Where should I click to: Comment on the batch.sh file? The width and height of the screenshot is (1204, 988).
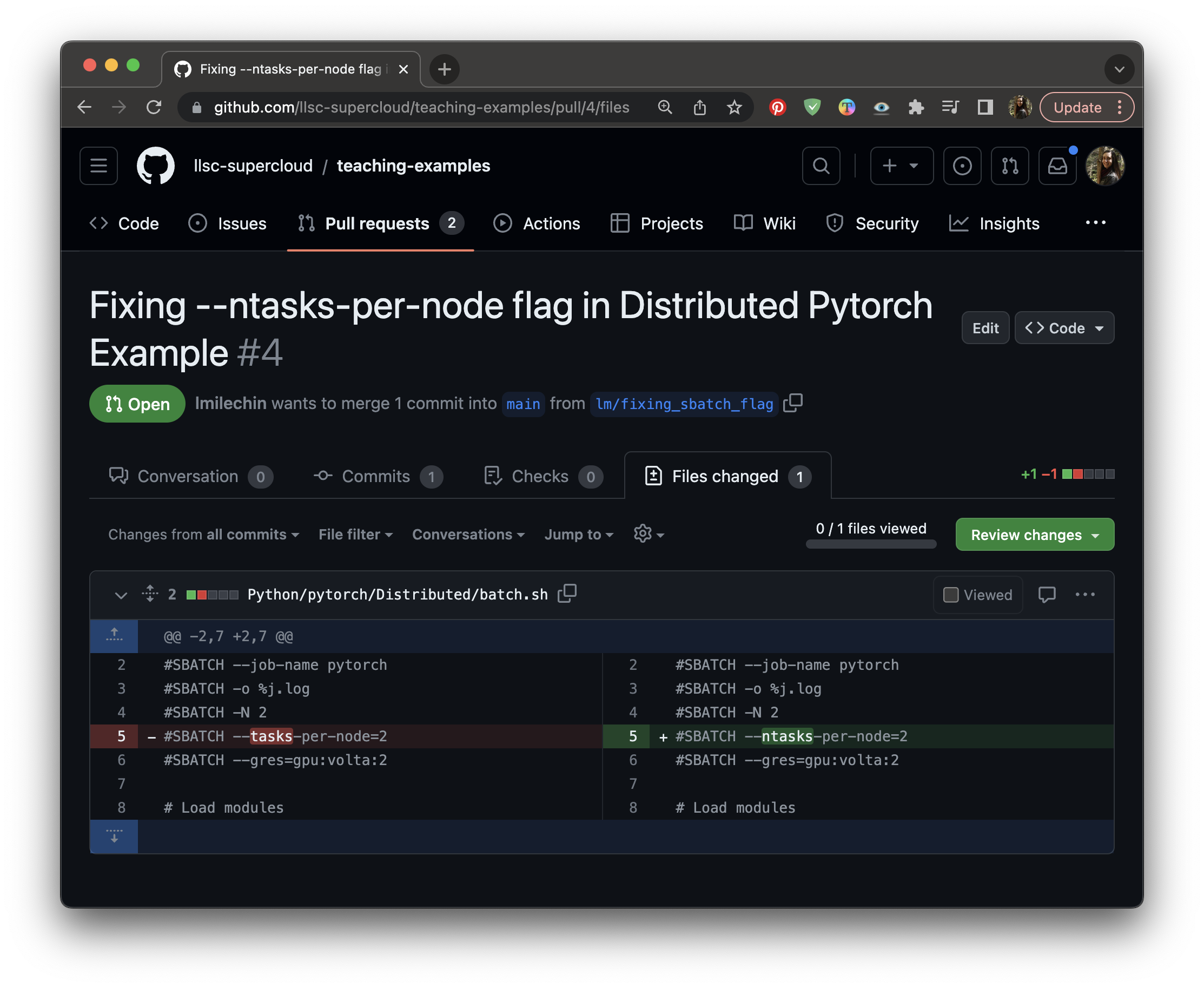pyautogui.click(x=1047, y=594)
